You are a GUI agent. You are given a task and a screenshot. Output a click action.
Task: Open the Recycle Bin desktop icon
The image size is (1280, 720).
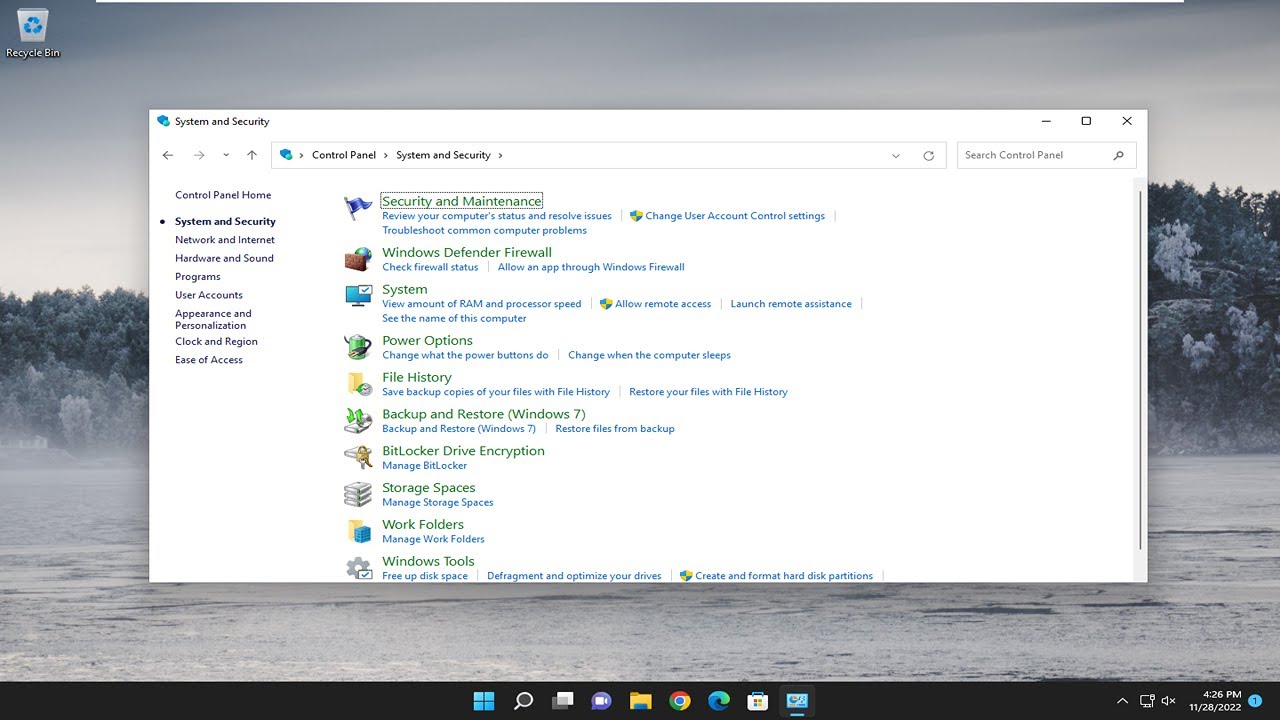click(x=33, y=33)
